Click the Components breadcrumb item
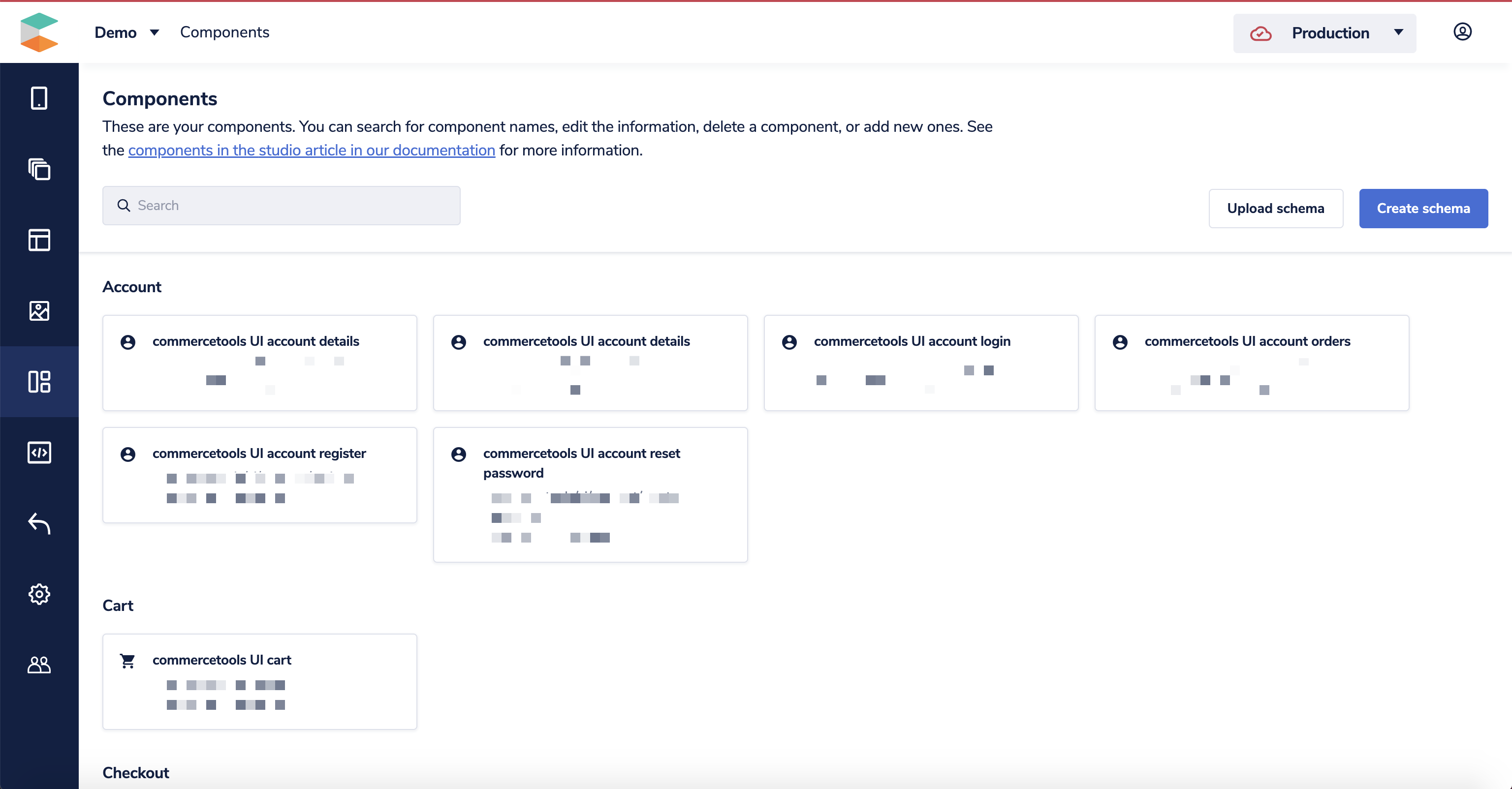This screenshot has width=1512, height=789. pos(224,32)
